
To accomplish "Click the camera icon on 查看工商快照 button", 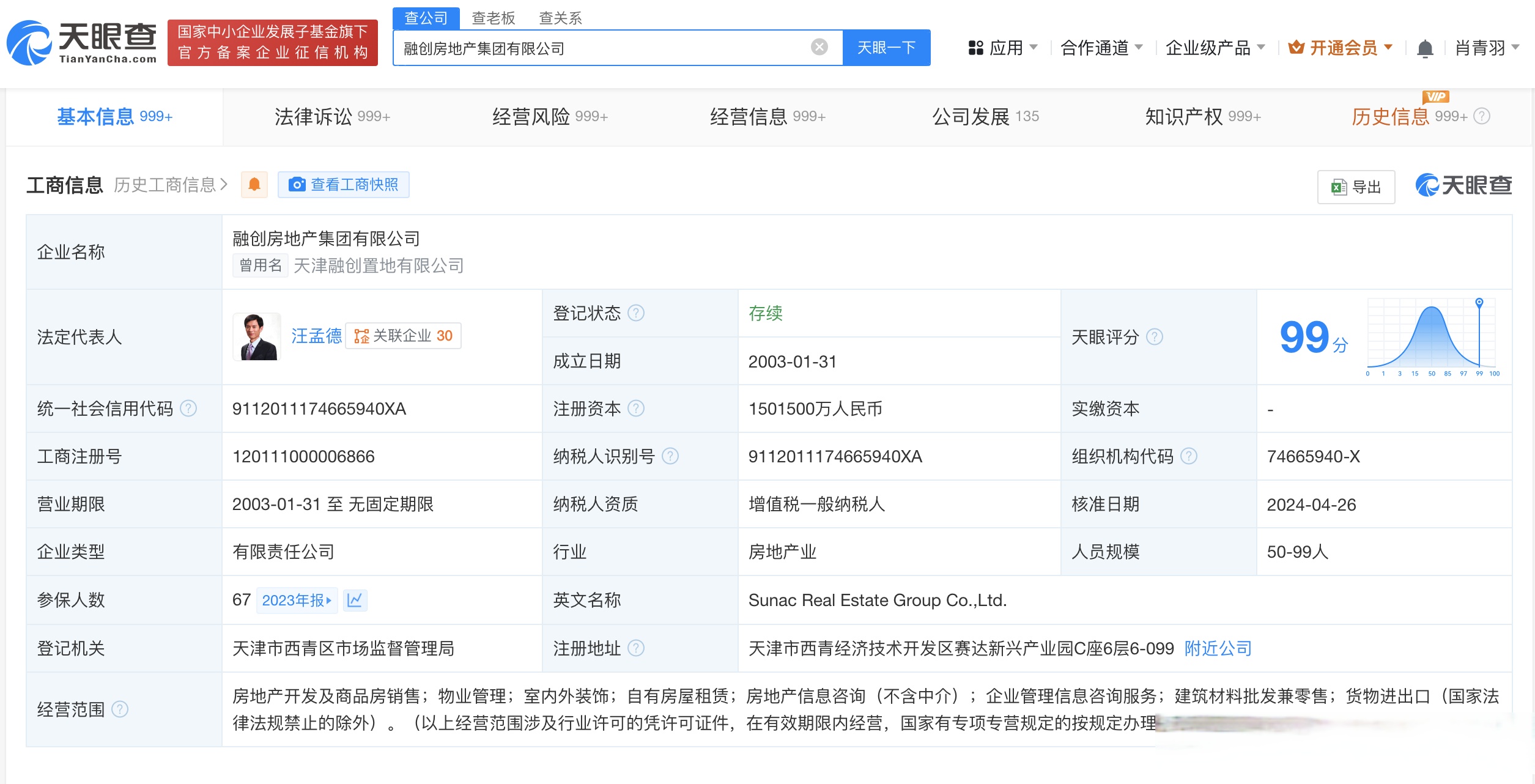I will pyautogui.click(x=297, y=185).
